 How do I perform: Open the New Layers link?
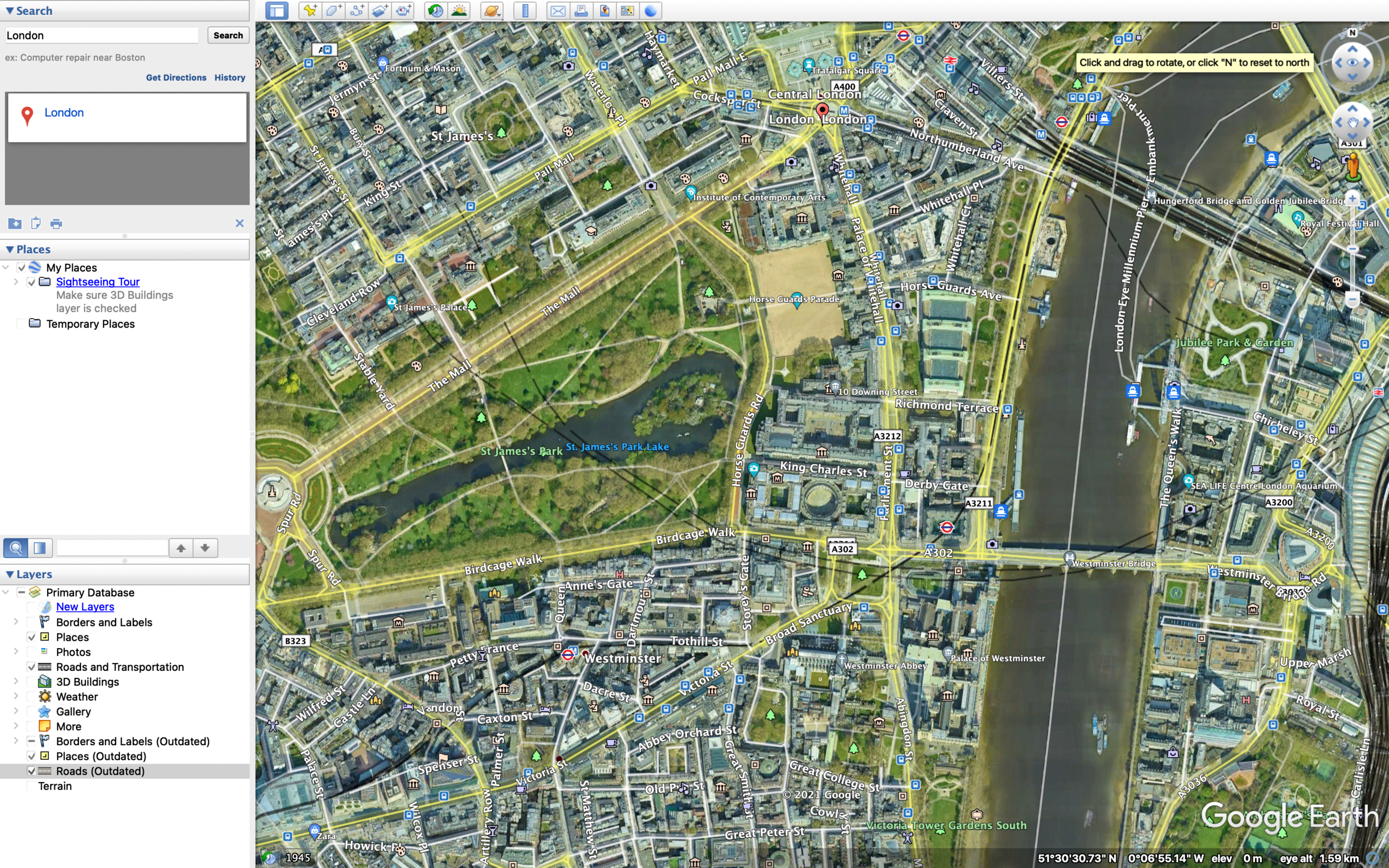pos(85,607)
